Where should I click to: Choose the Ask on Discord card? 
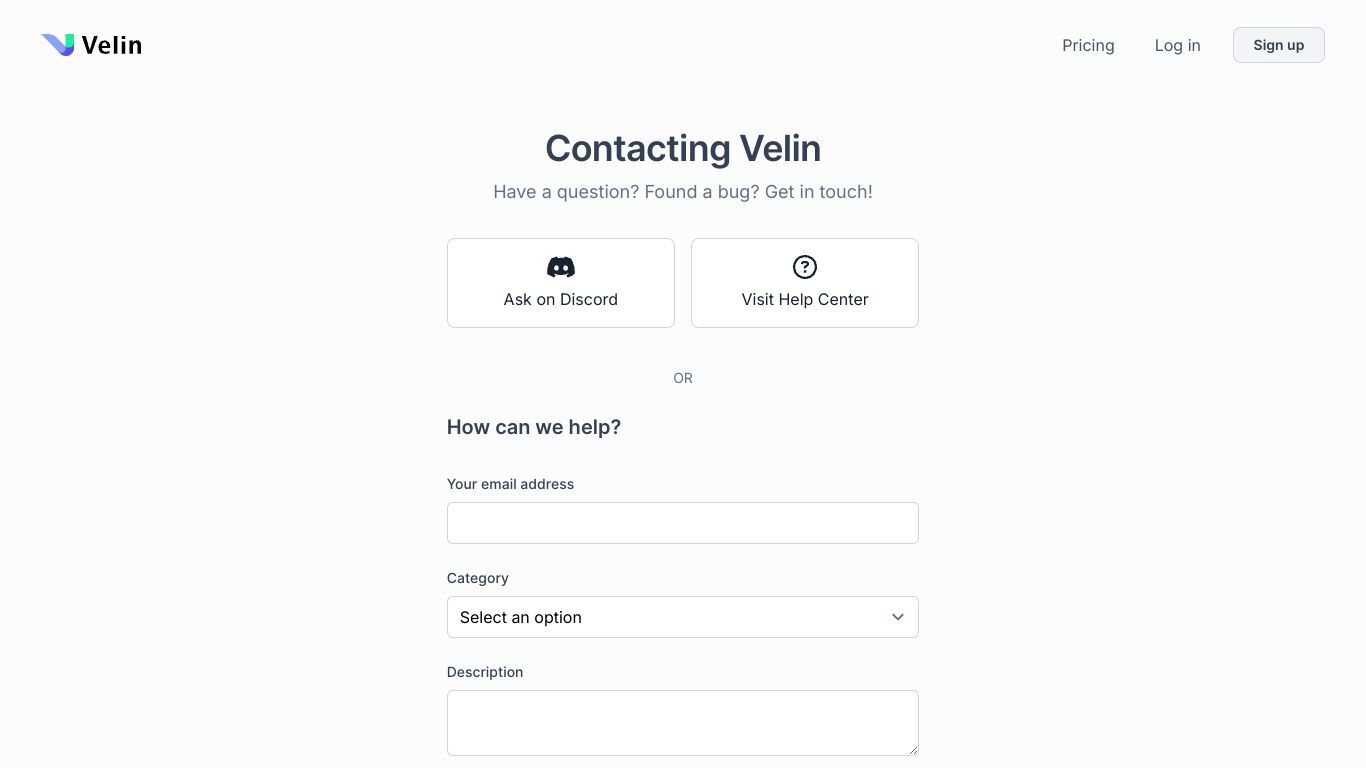[561, 283]
